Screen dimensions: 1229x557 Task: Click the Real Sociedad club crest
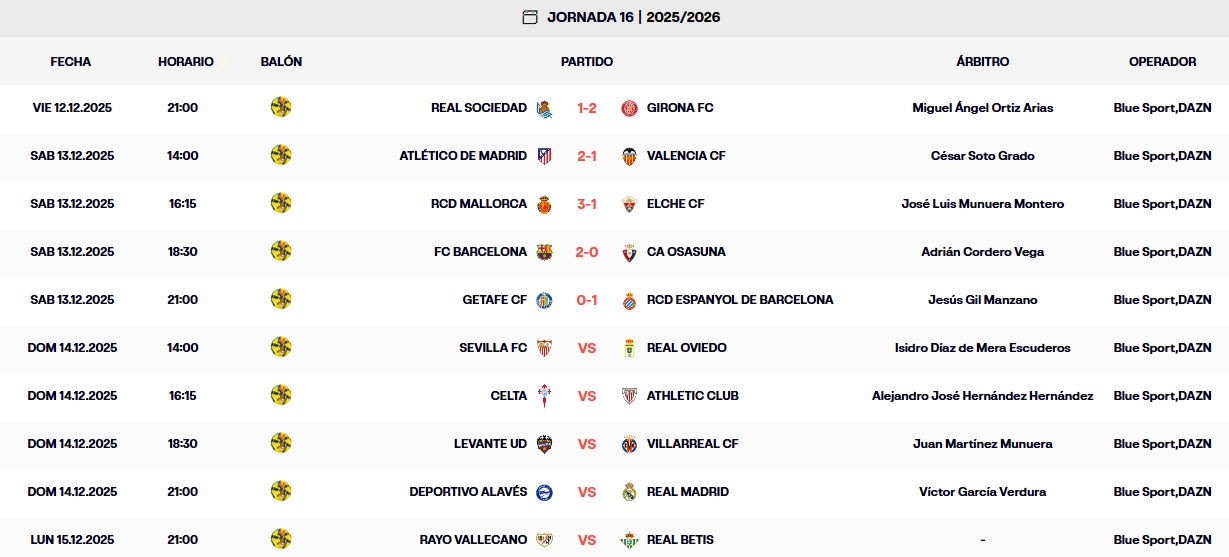pyautogui.click(x=545, y=108)
